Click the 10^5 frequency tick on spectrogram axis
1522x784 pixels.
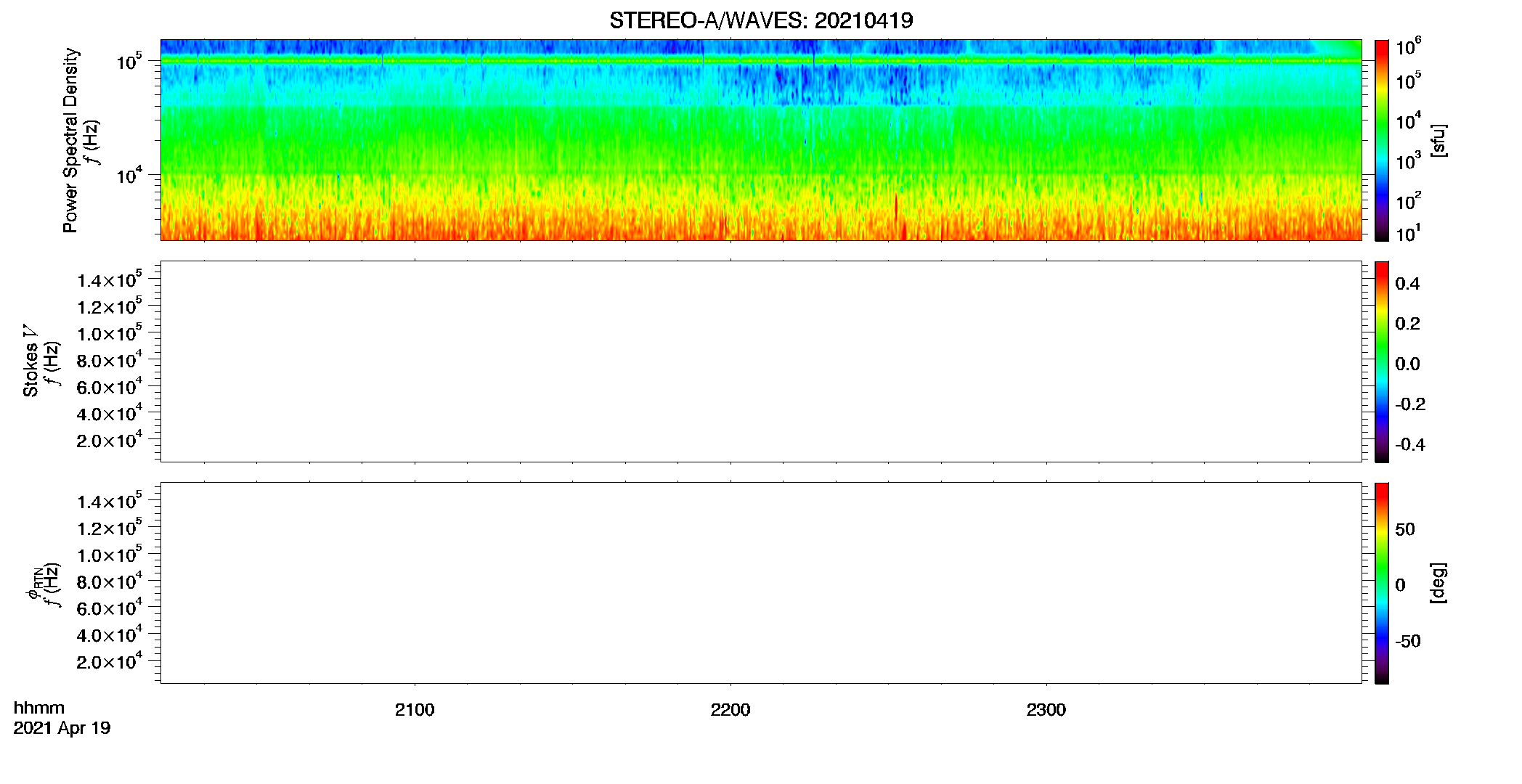(129, 61)
